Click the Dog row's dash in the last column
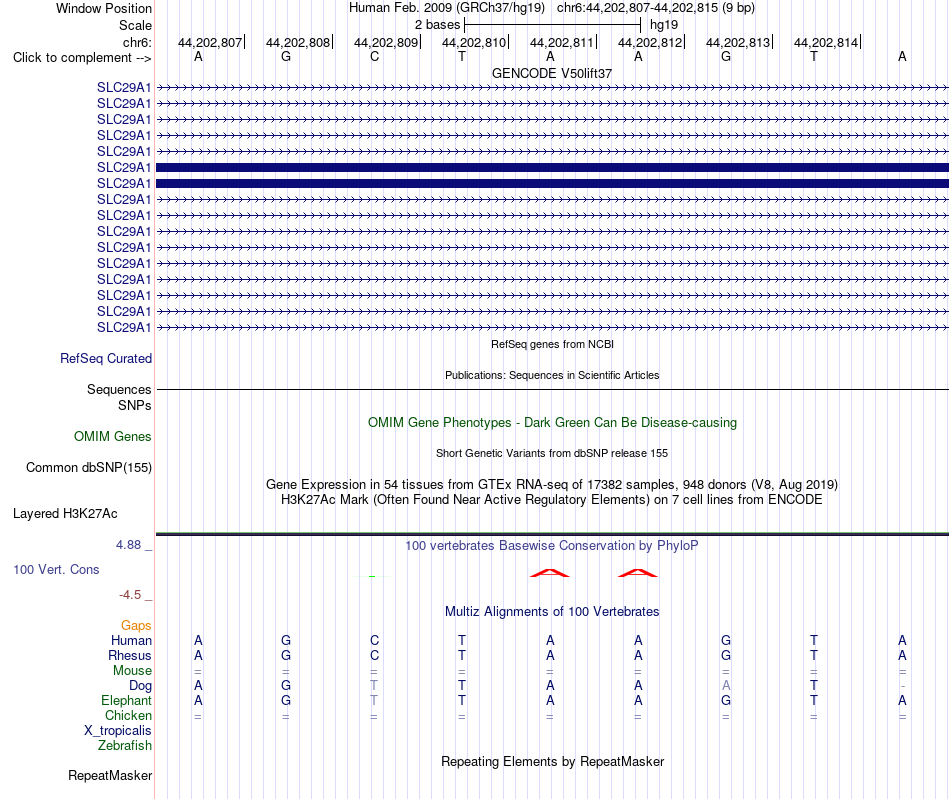Image resolution: width=950 pixels, height=799 pixels. click(903, 686)
